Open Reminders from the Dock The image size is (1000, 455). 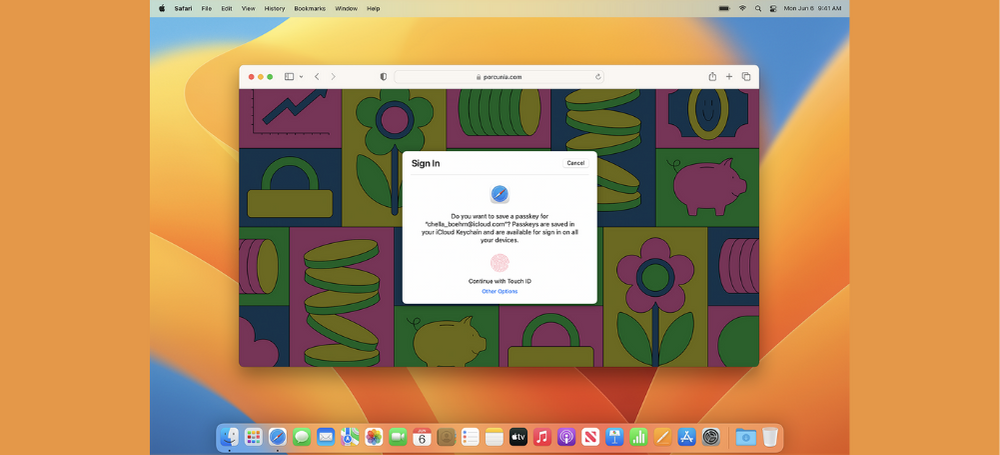pyautogui.click(x=470, y=436)
